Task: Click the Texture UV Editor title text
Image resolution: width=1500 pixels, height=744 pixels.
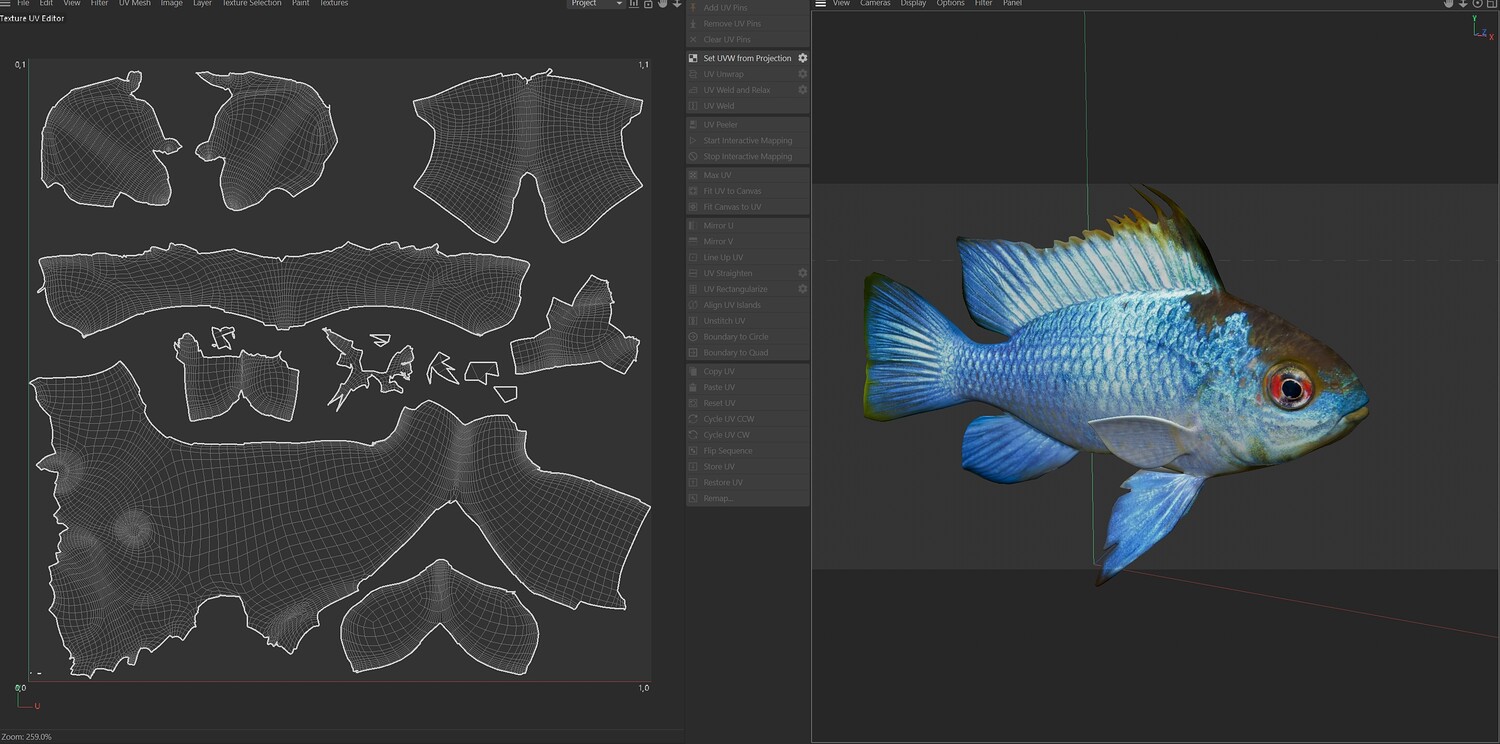Action: [32, 19]
